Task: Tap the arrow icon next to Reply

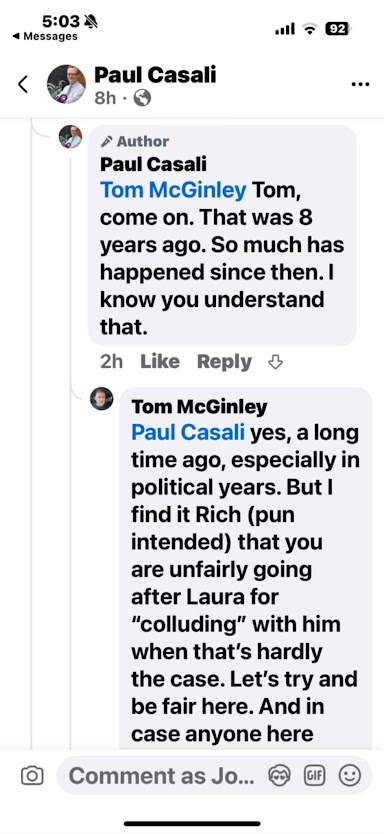Action: pyautogui.click(x=274, y=362)
